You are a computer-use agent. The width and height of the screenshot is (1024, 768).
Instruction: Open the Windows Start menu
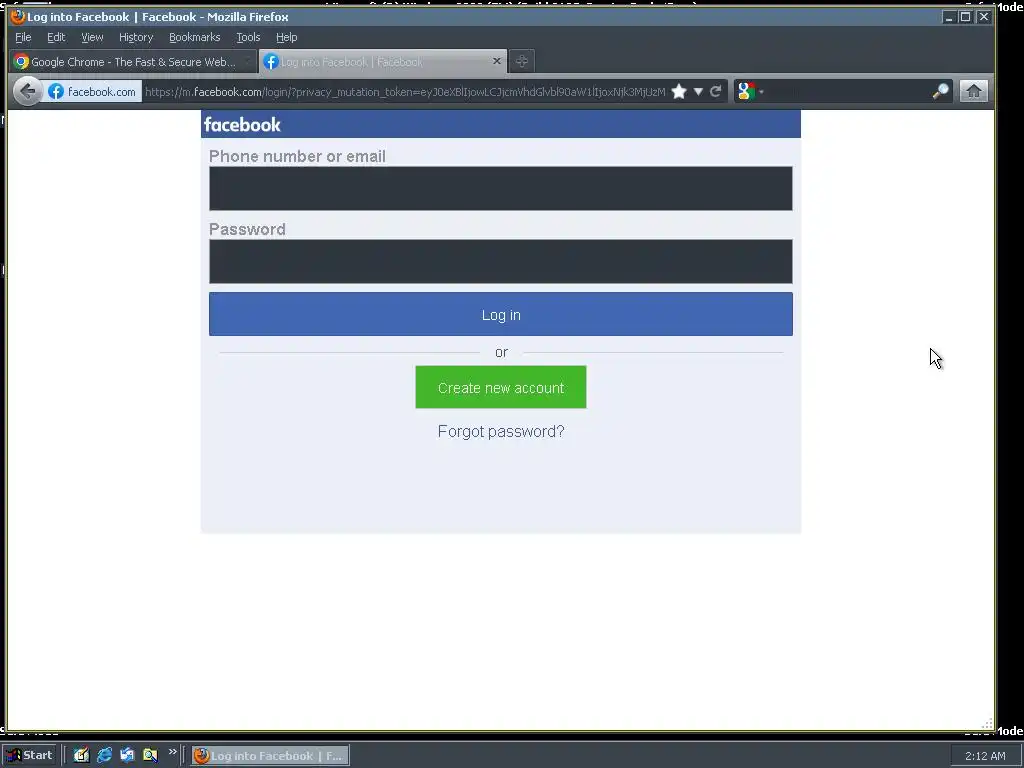(29, 756)
